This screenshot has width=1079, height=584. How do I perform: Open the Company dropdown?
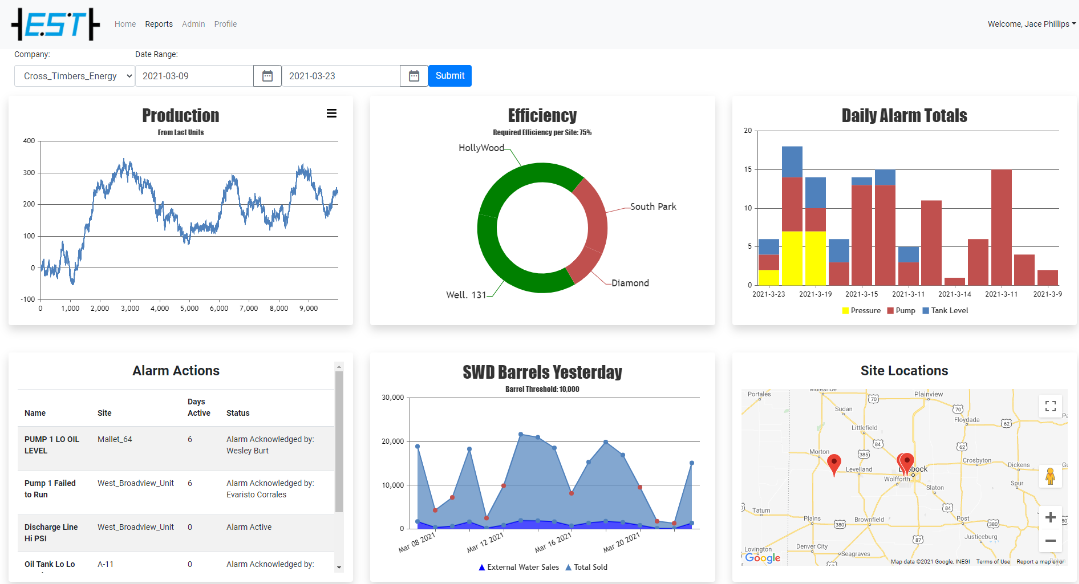tap(74, 76)
